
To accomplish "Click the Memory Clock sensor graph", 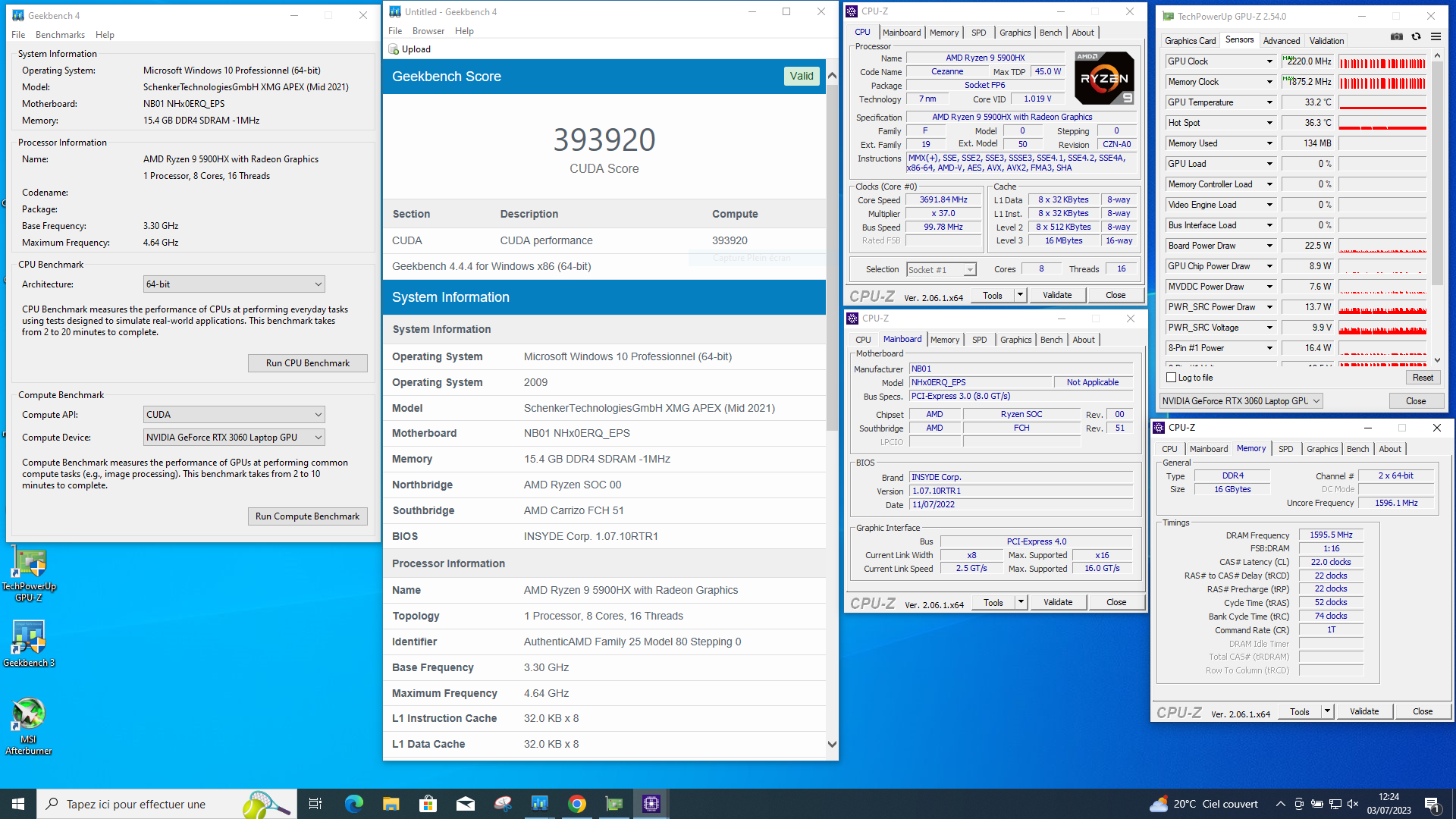I will [x=1382, y=82].
